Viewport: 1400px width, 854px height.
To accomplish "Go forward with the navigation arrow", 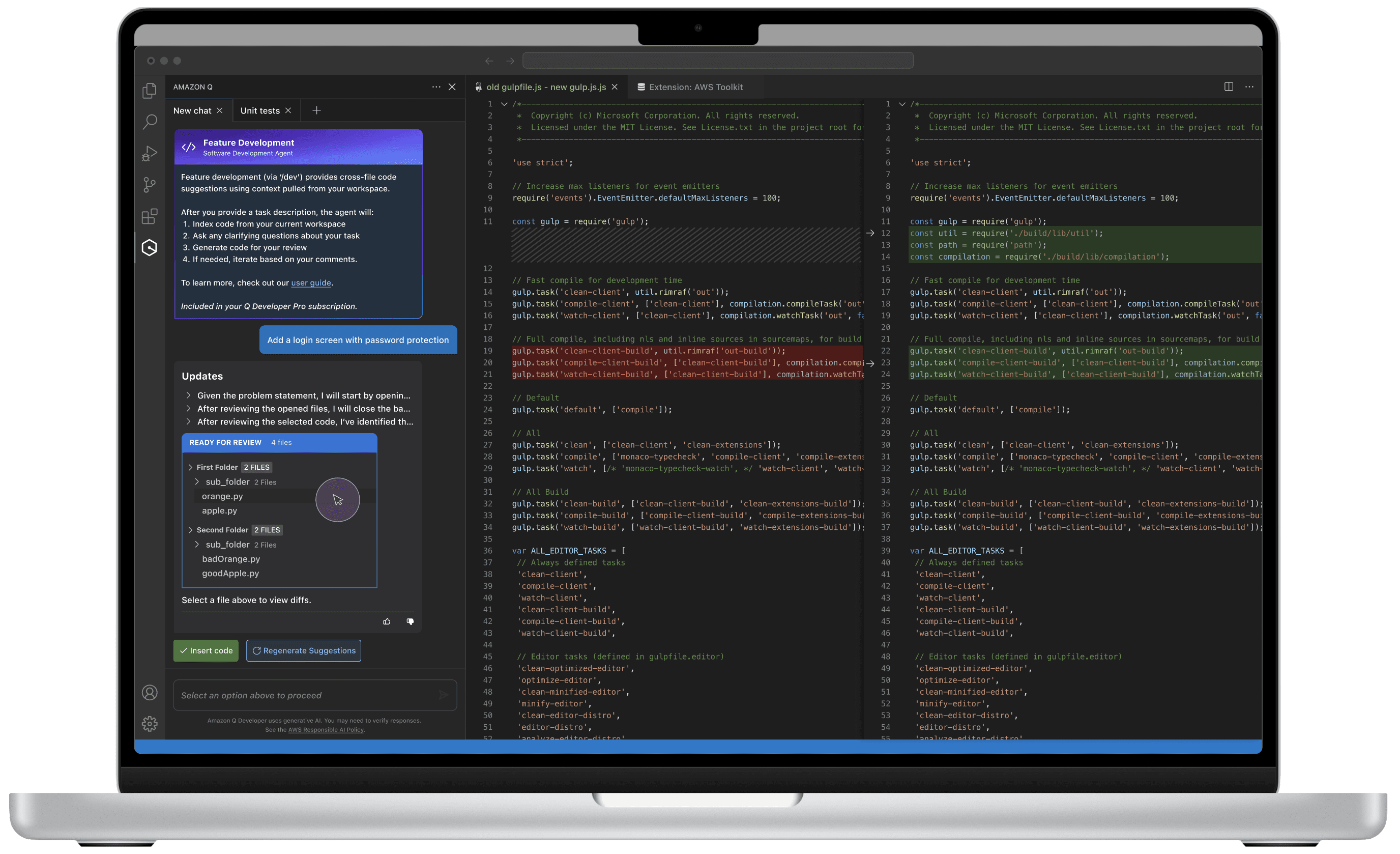I will click(x=510, y=61).
